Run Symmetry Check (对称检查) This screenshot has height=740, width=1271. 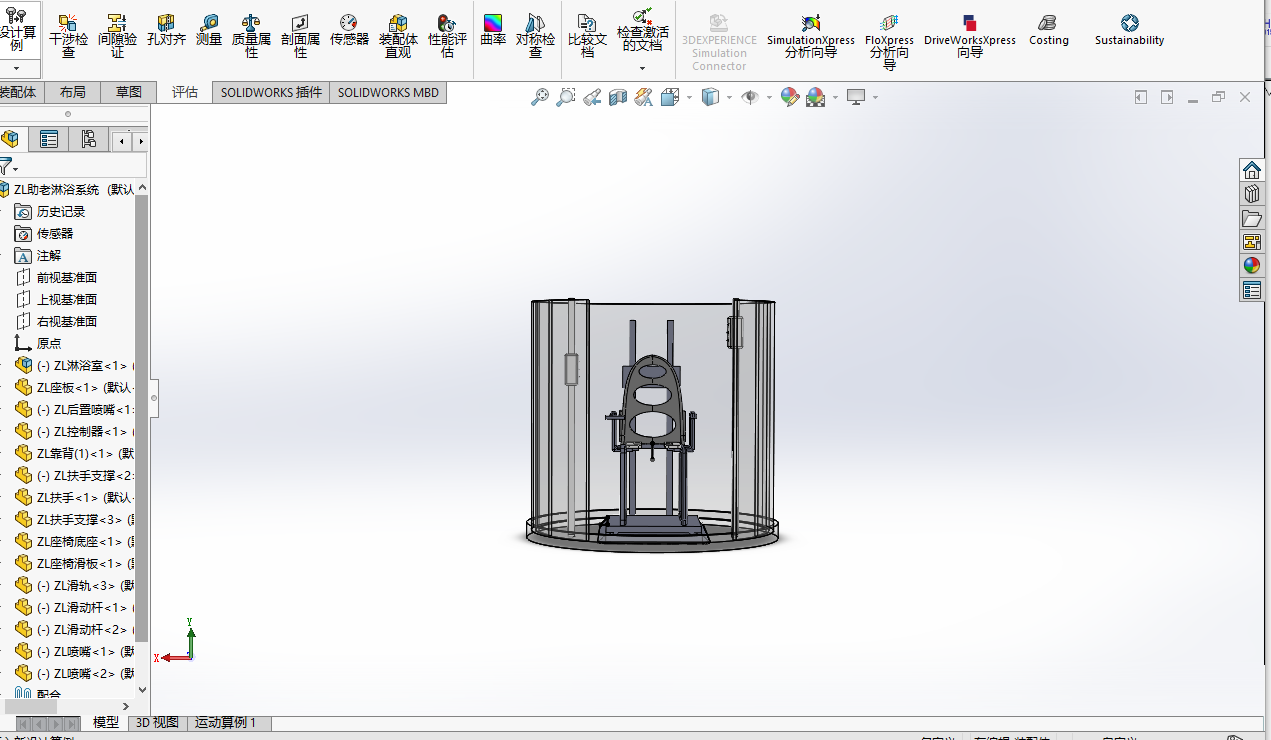pyautogui.click(x=536, y=36)
